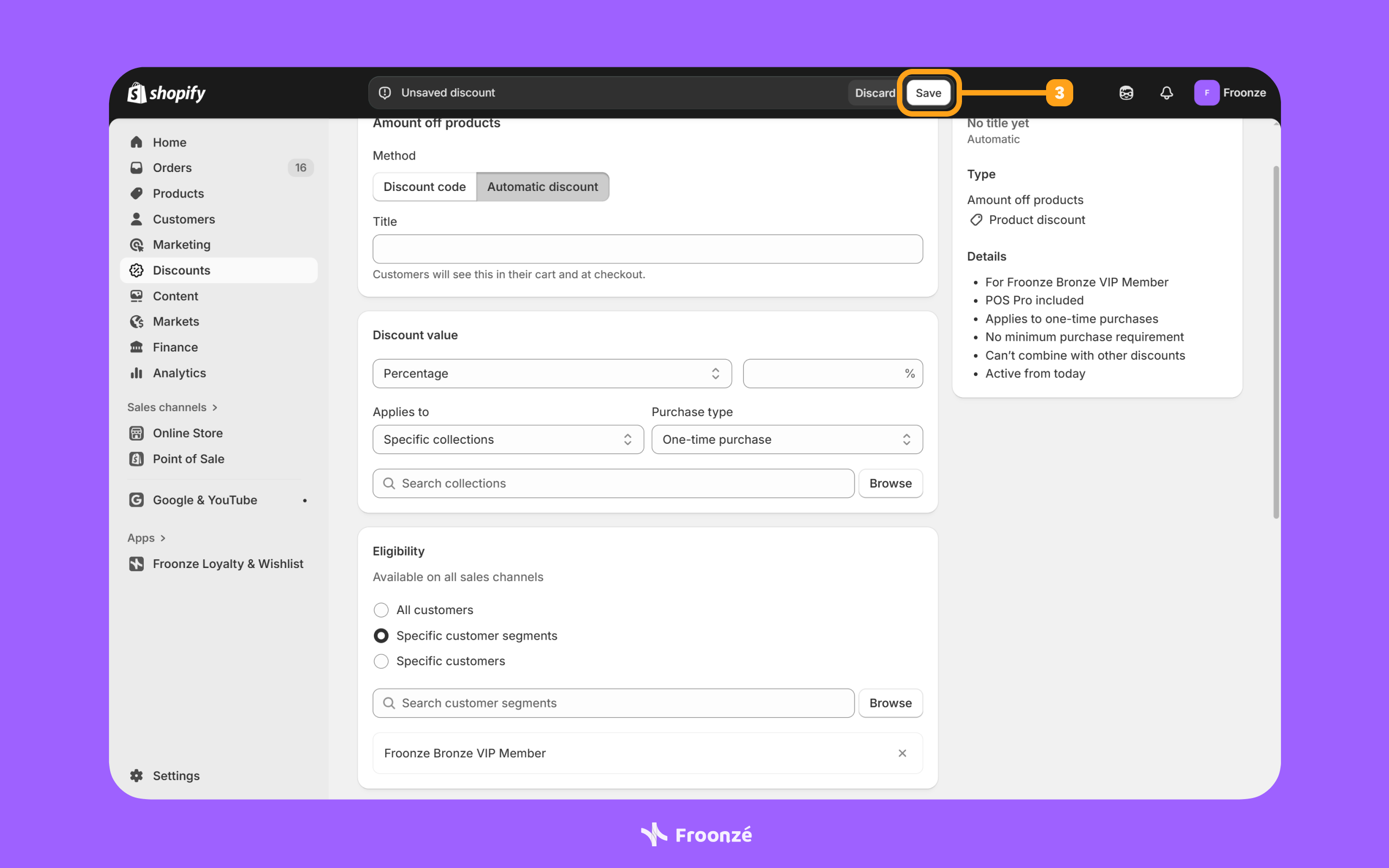Navigate to Analytics in sidebar
The height and width of the screenshot is (868, 1389).
point(179,373)
